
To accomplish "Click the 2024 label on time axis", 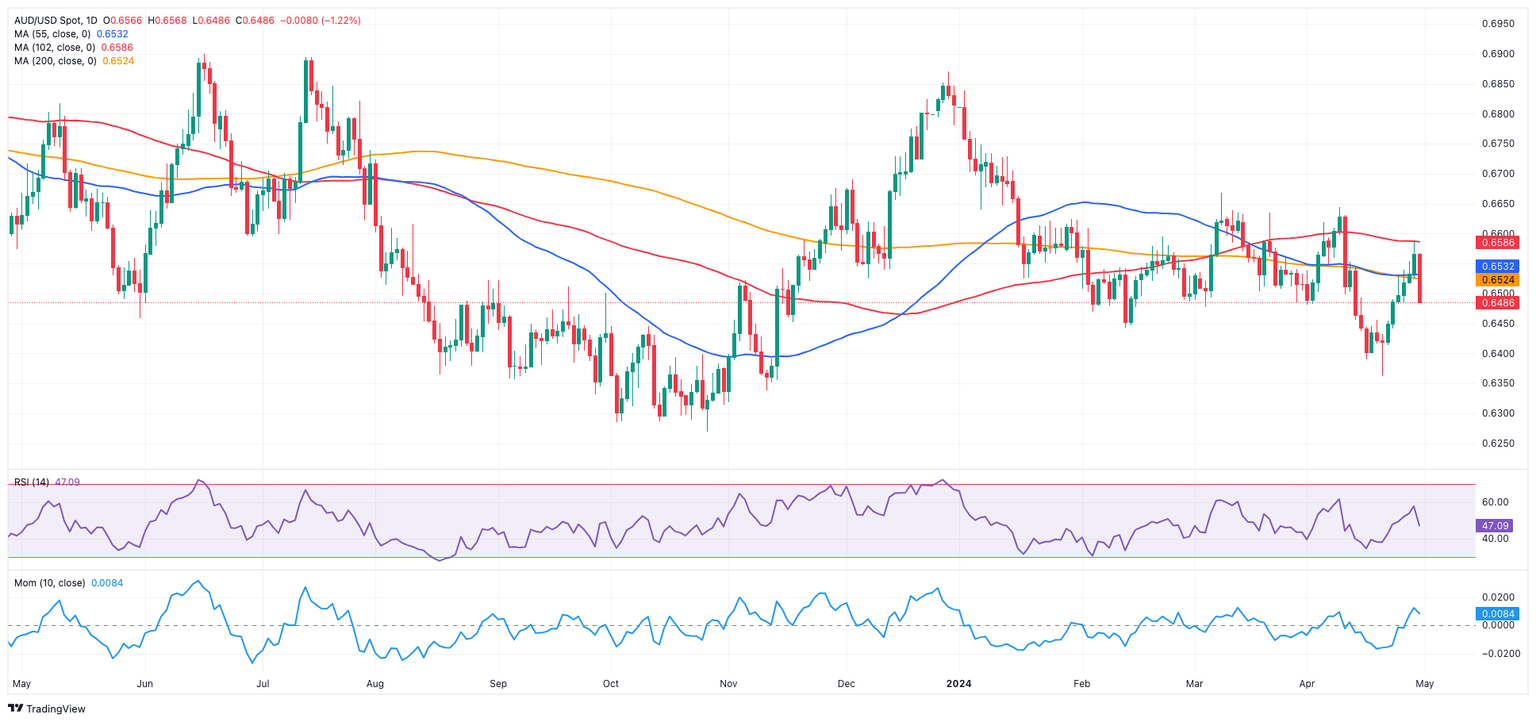I will click(x=957, y=685).
